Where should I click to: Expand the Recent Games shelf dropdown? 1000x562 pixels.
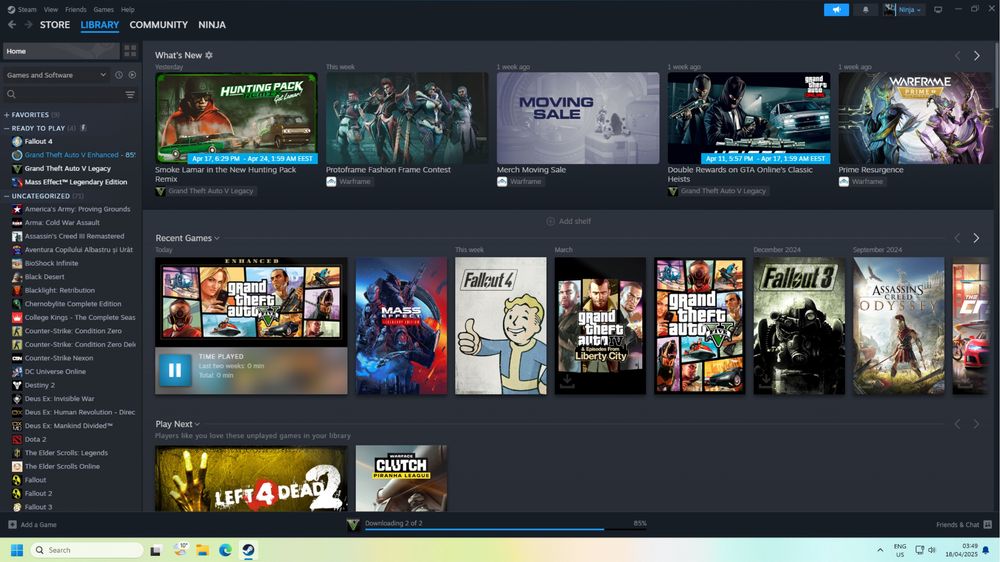click(217, 238)
